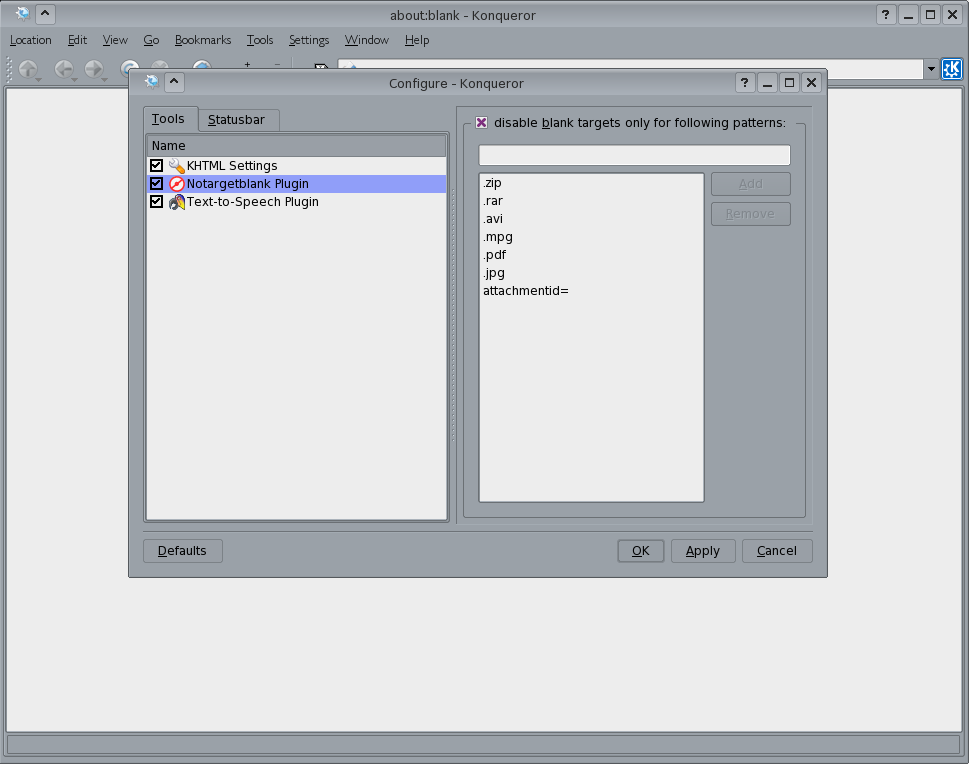Image resolution: width=969 pixels, height=764 pixels.
Task: Maximize the Configure dialog window
Action: point(789,82)
